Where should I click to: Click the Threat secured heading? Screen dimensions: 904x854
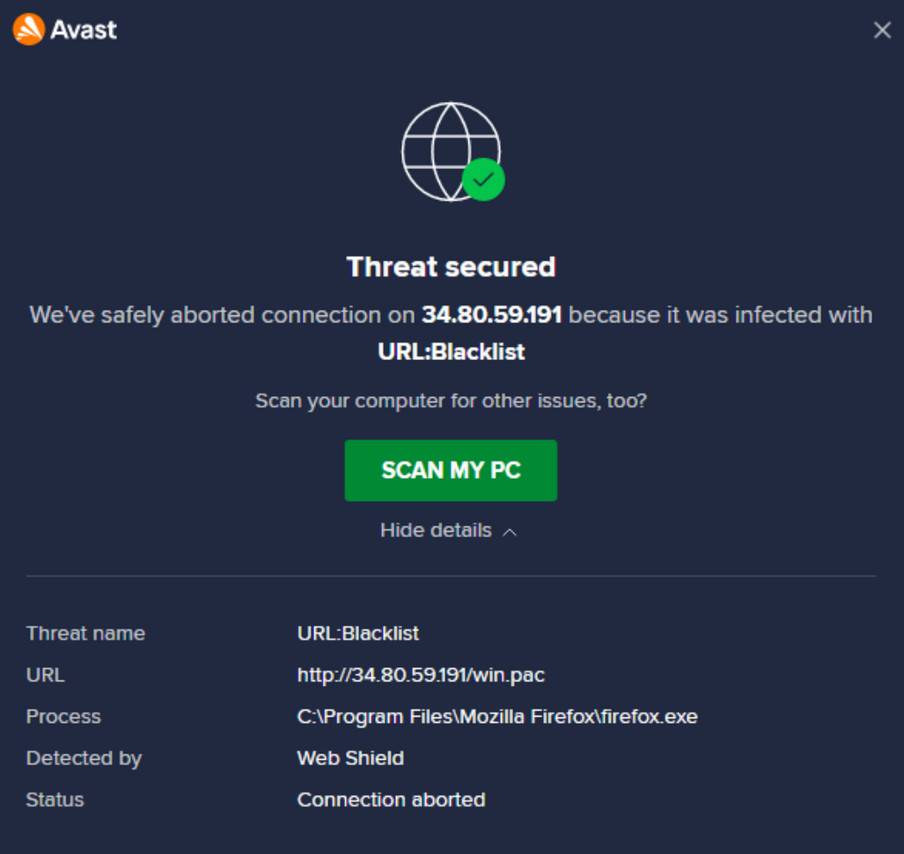click(451, 267)
